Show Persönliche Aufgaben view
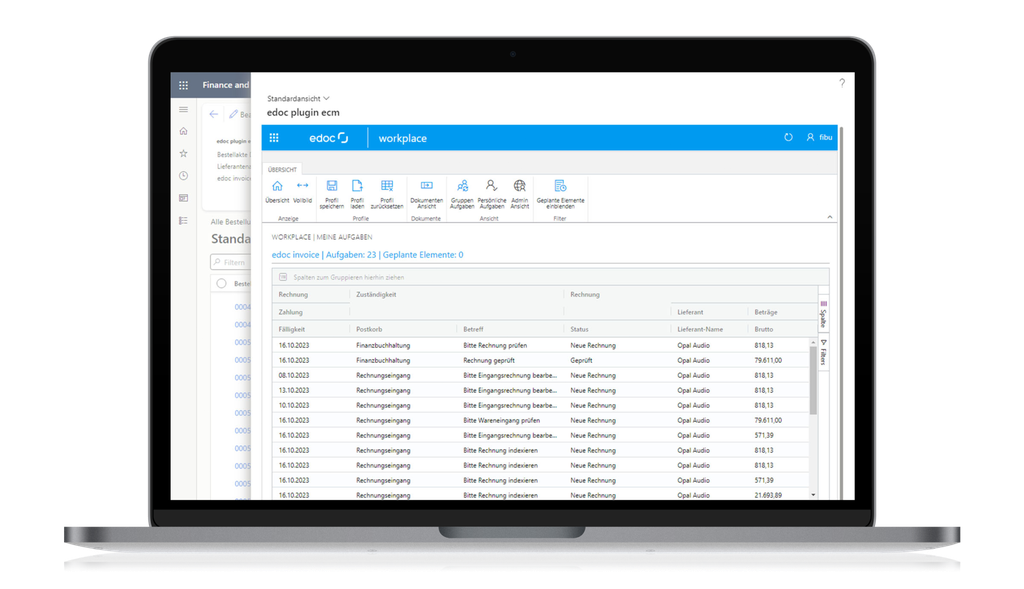Image resolution: width=1024 pixels, height=589 pixels. [x=492, y=195]
